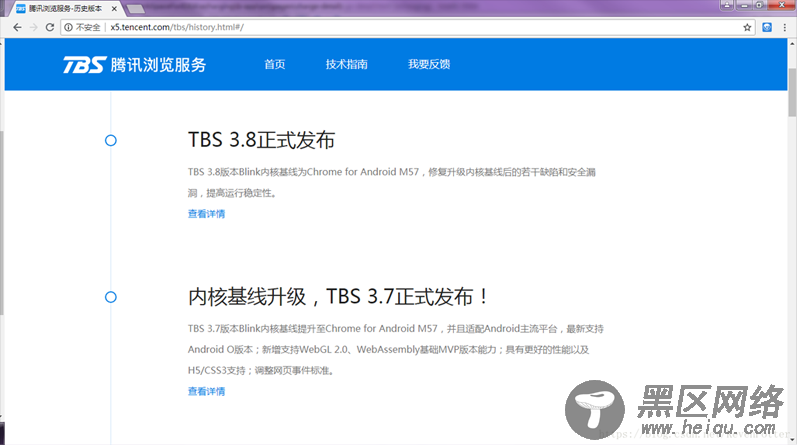Open the 首页 navigation item

coord(274,65)
